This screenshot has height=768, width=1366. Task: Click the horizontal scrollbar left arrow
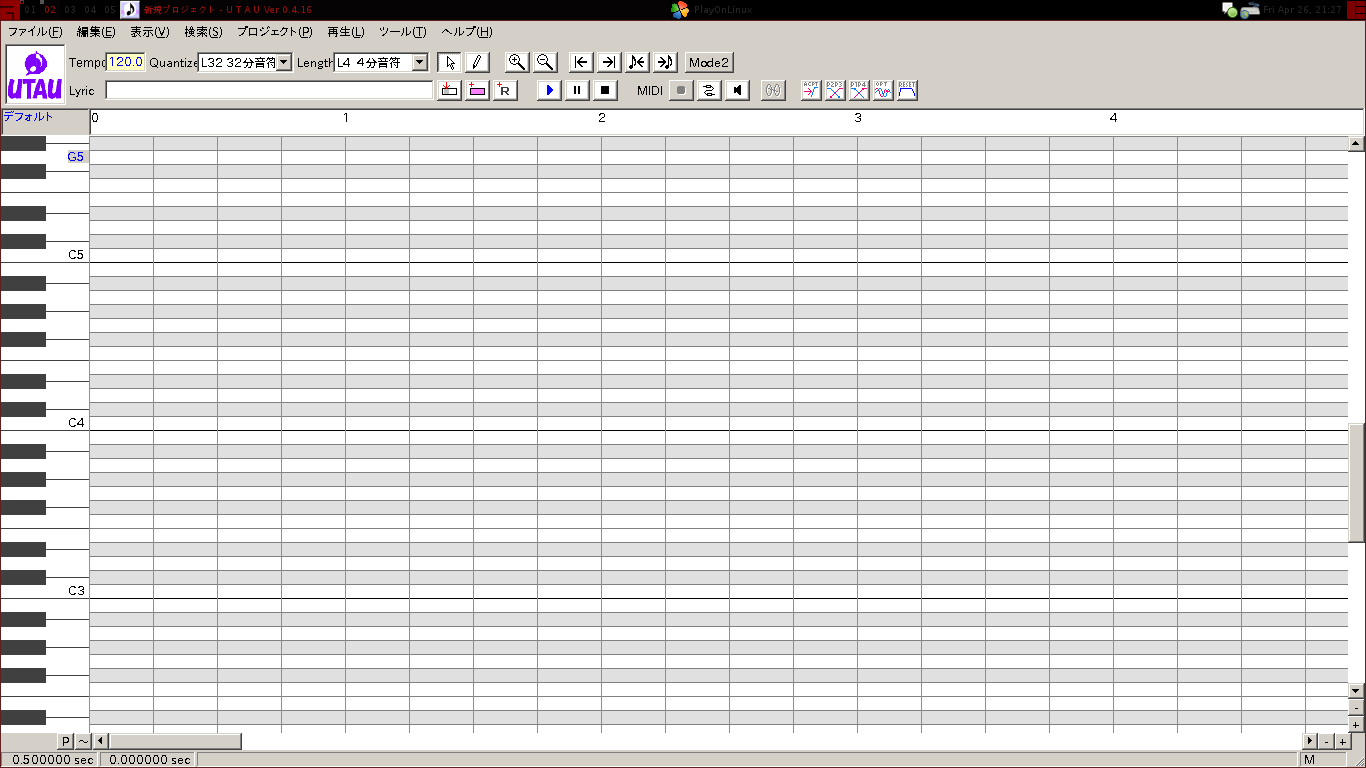[100, 741]
